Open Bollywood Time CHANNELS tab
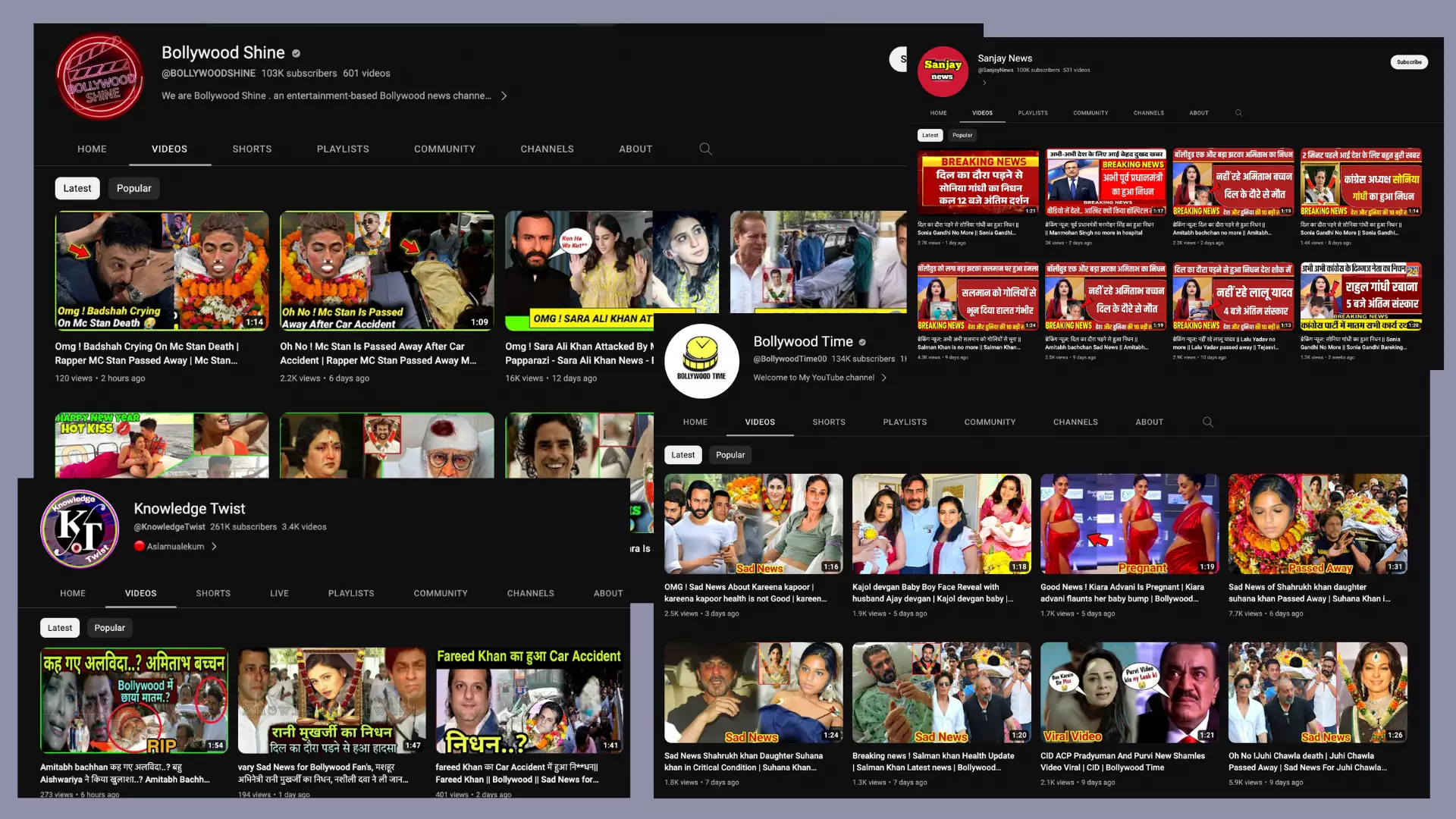Image resolution: width=1456 pixels, height=819 pixels. (x=1075, y=422)
